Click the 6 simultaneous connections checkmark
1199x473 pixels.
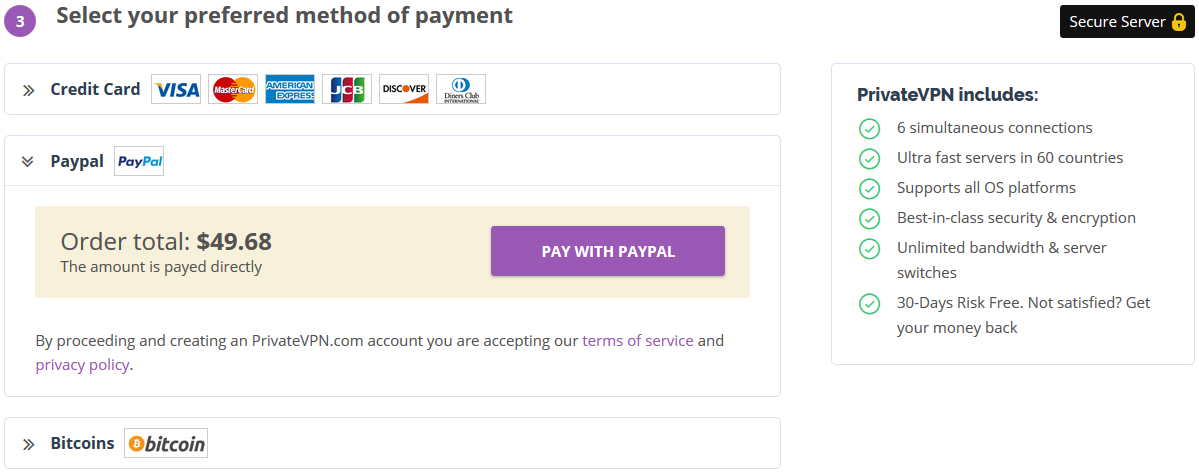(x=869, y=128)
